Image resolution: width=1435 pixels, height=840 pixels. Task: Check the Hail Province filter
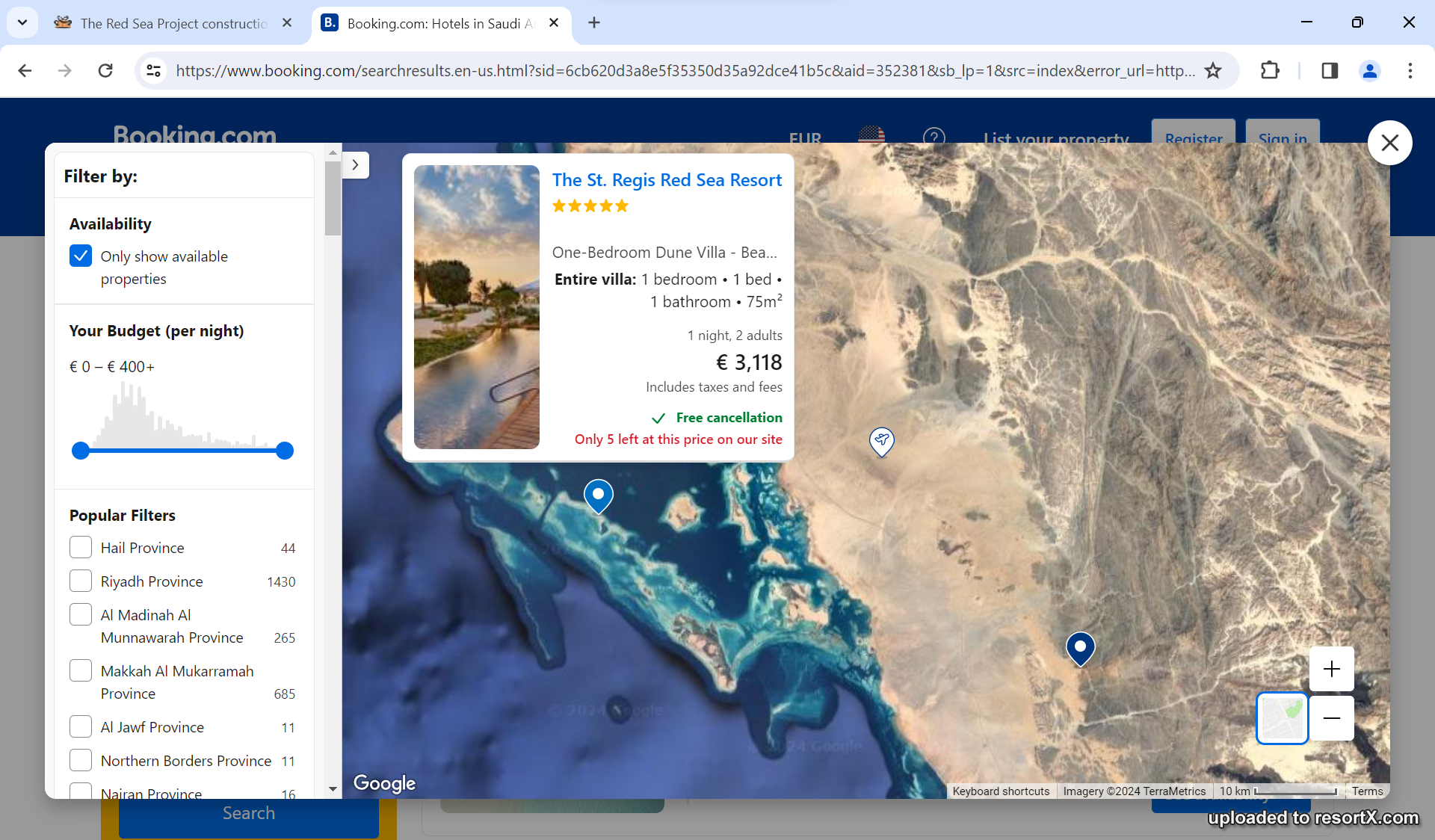[x=81, y=547]
